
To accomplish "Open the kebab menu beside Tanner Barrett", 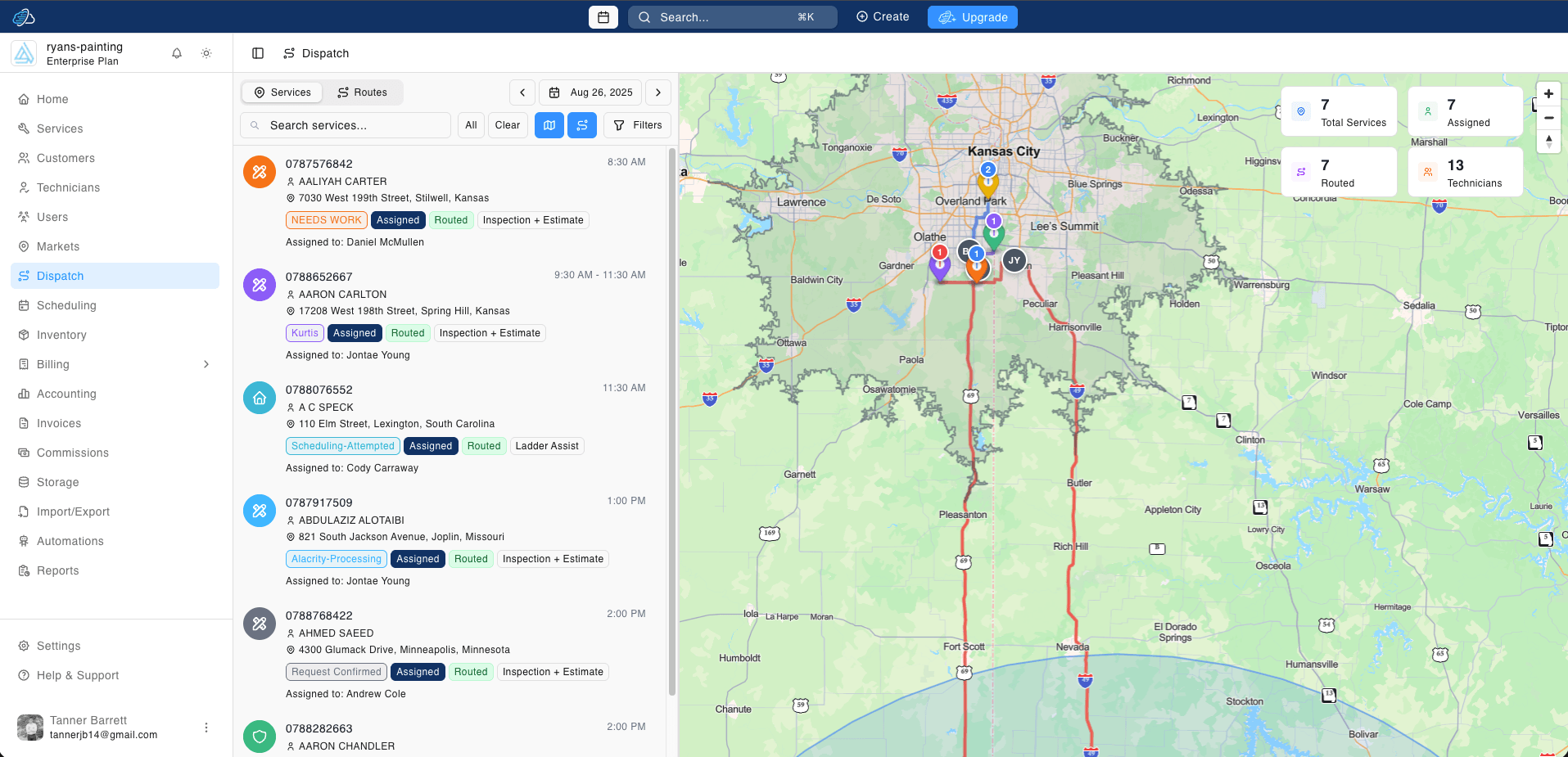I will click(x=206, y=728).
